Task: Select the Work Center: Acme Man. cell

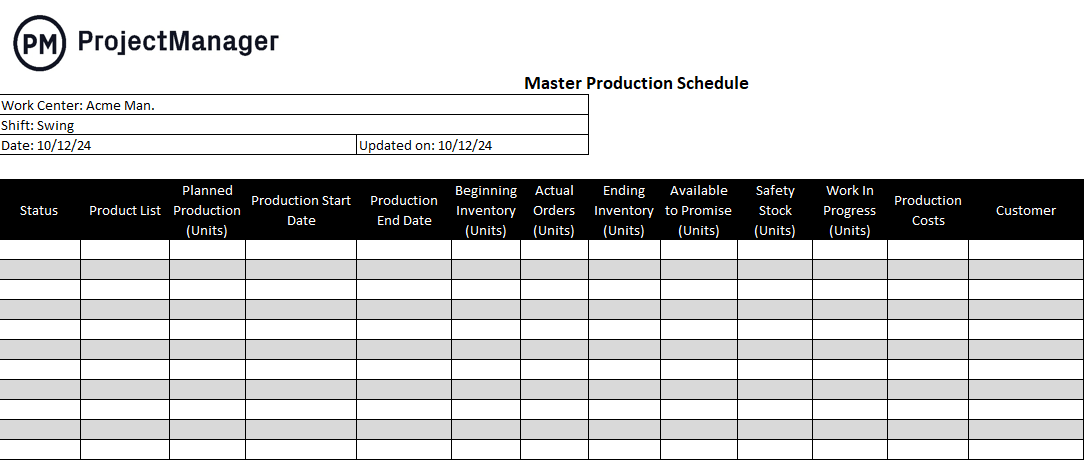Action: click(x=294, y=105)
